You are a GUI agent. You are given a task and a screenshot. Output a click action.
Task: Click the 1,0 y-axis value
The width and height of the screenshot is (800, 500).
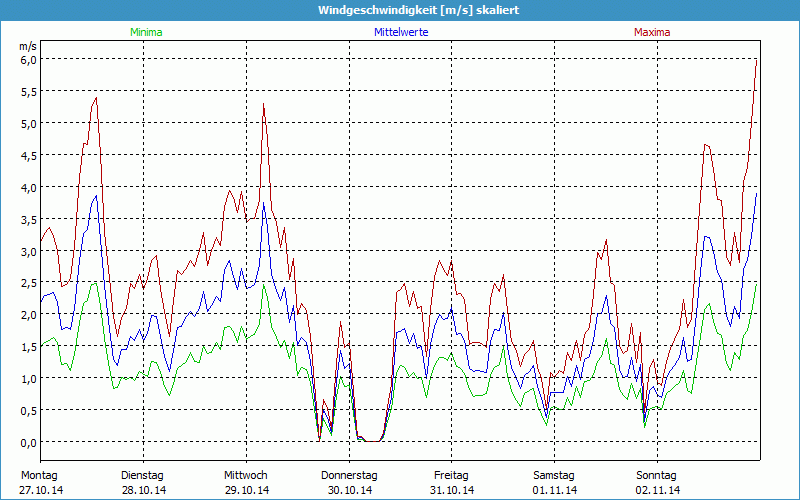point(29,379)
